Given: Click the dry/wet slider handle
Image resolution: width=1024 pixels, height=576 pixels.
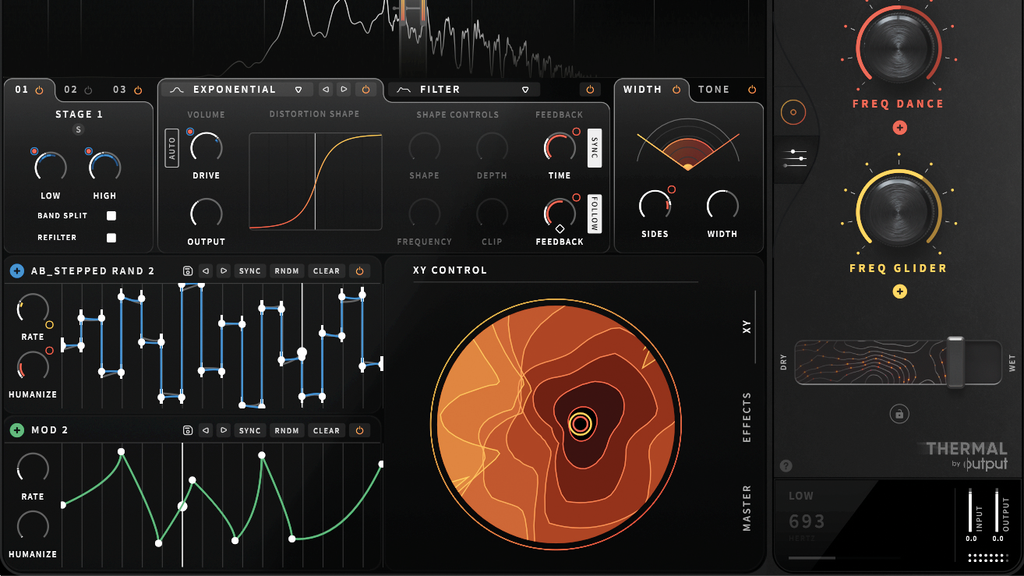Looking at the screenshot, I should coord(955,362).
